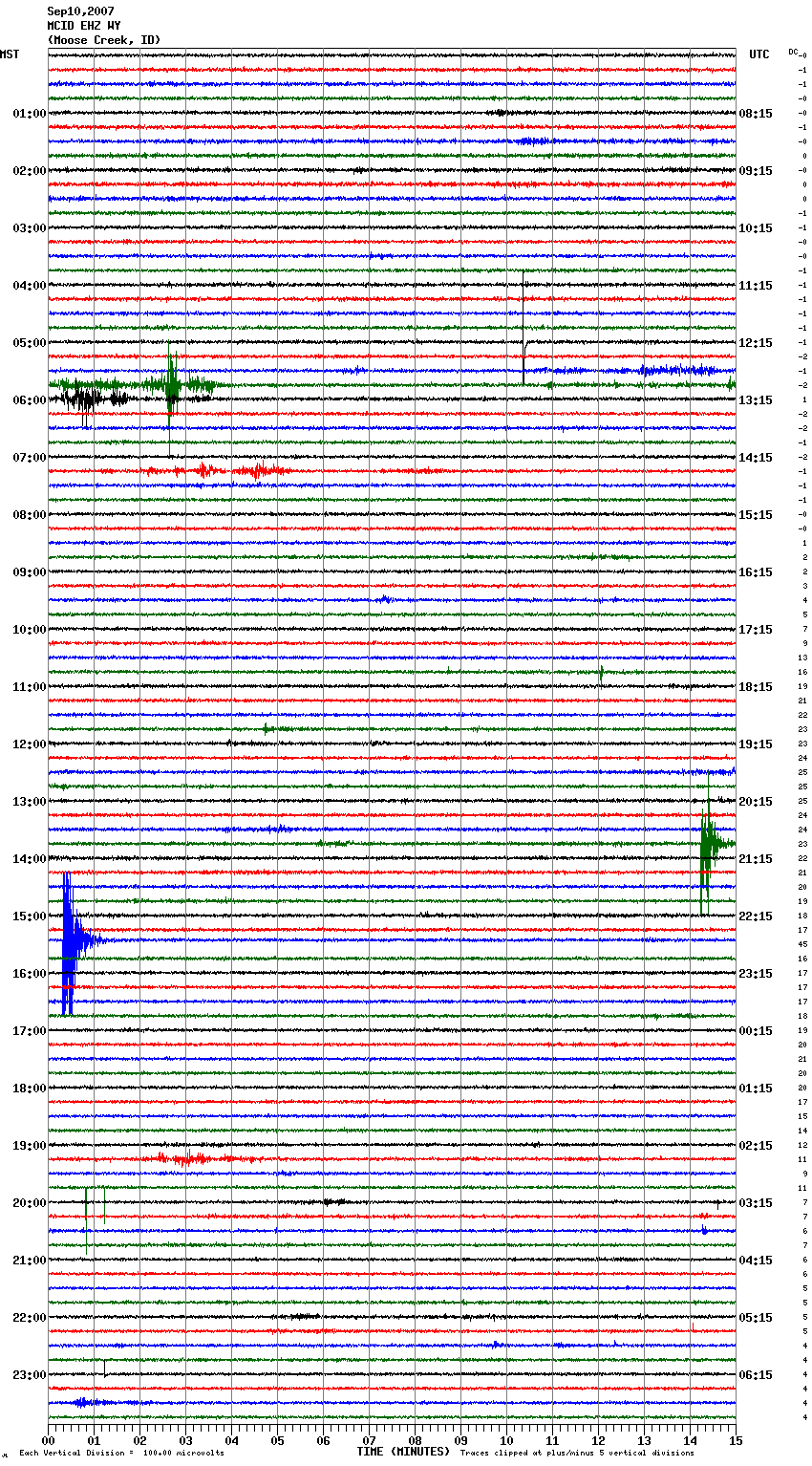The height and width of the screenshot is (1466, 812).
Task: Click the bottom axis minute tick label 05
Action: [x=278, y=1440]
